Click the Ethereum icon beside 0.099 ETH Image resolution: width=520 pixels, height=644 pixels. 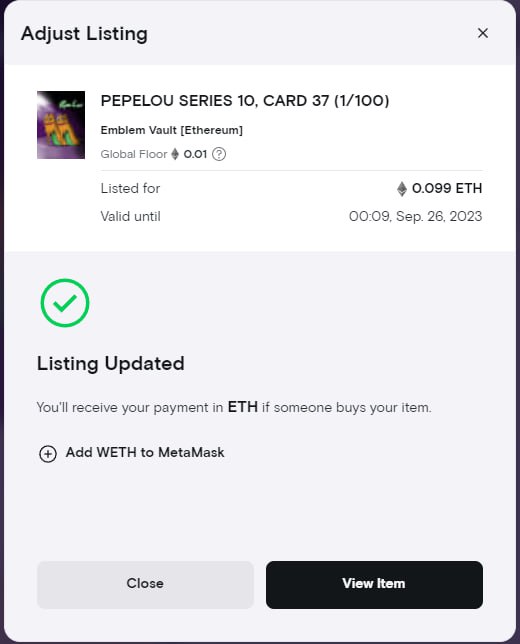coord(402,189)
